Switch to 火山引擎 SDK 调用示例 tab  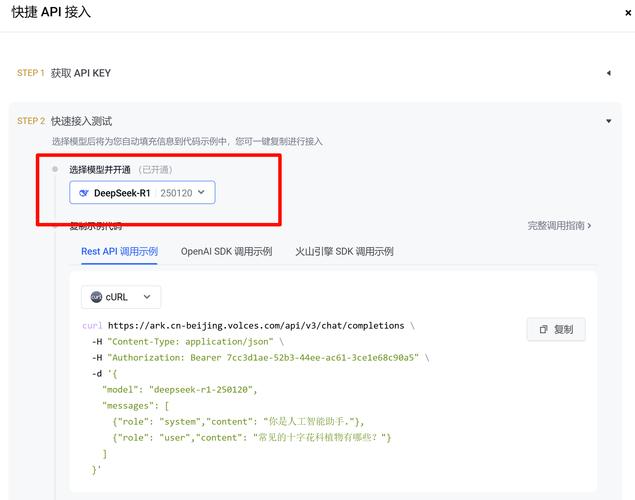(344, 251)
